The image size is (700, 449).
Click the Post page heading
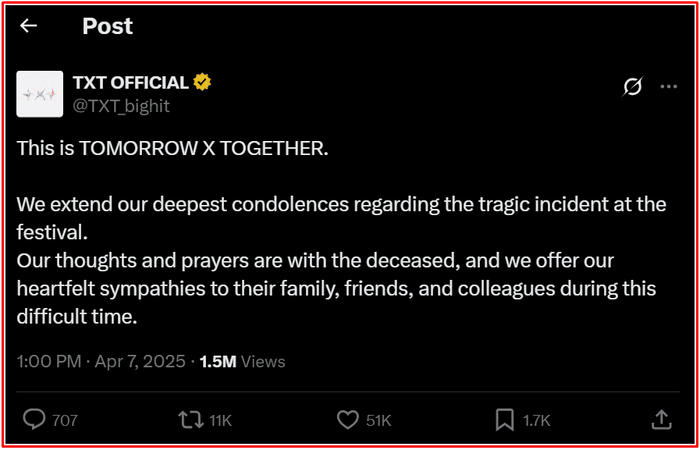[106, 26]
